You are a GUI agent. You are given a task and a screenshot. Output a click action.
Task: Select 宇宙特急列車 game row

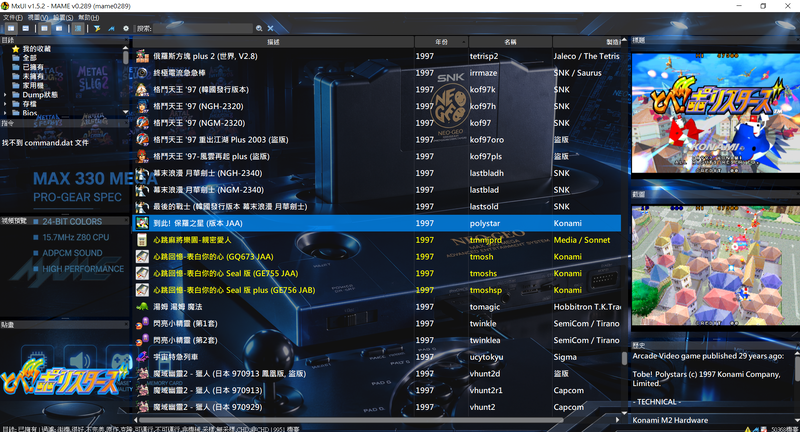coord(377,357)
